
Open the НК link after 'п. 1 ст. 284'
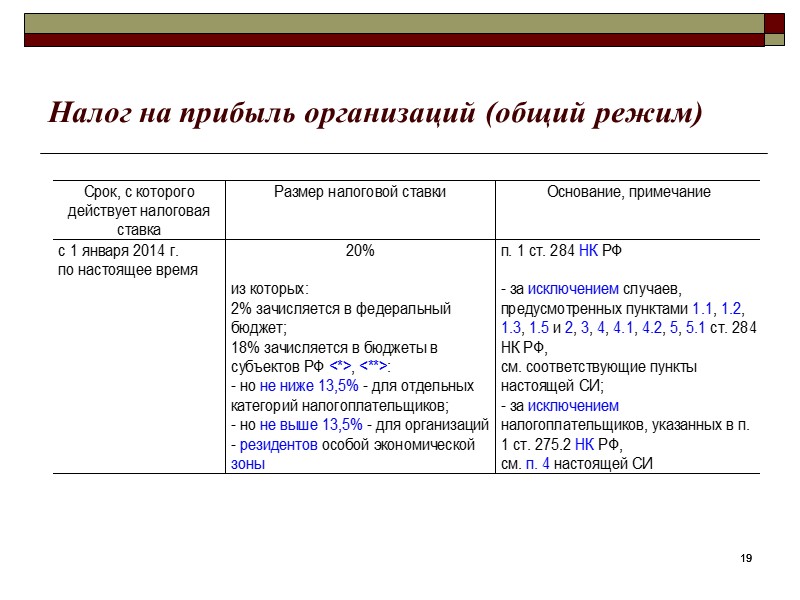[588, 251]
